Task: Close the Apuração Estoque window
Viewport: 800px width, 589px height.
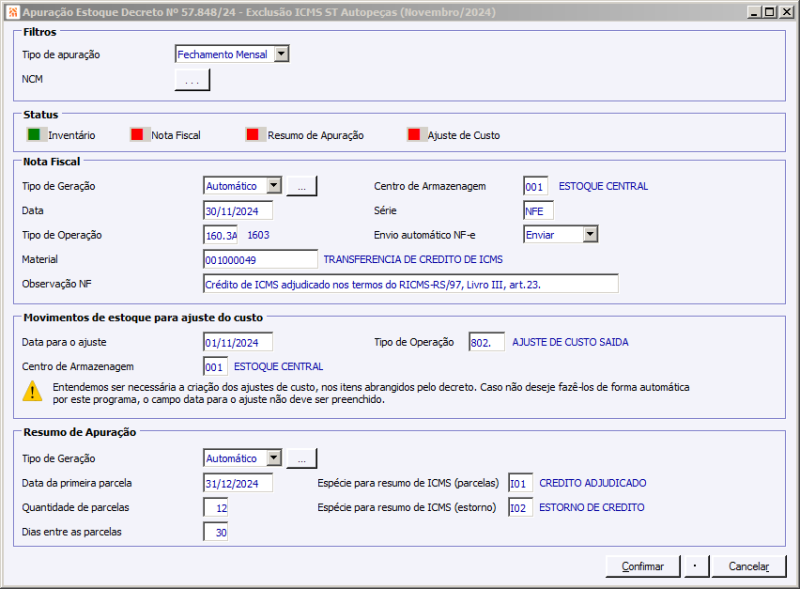Action: coord(786,12)
